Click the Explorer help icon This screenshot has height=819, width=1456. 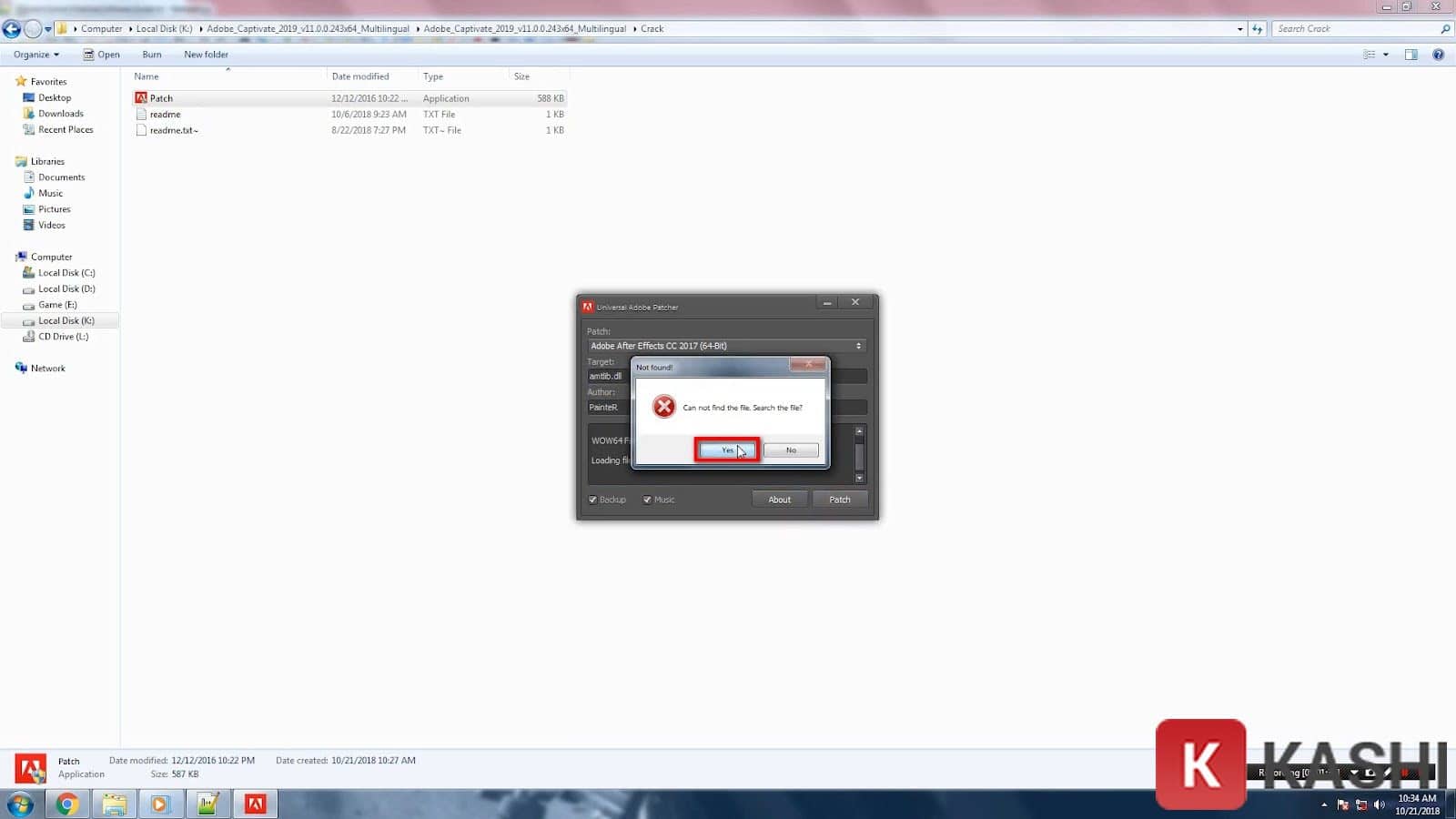point(1438,55)
